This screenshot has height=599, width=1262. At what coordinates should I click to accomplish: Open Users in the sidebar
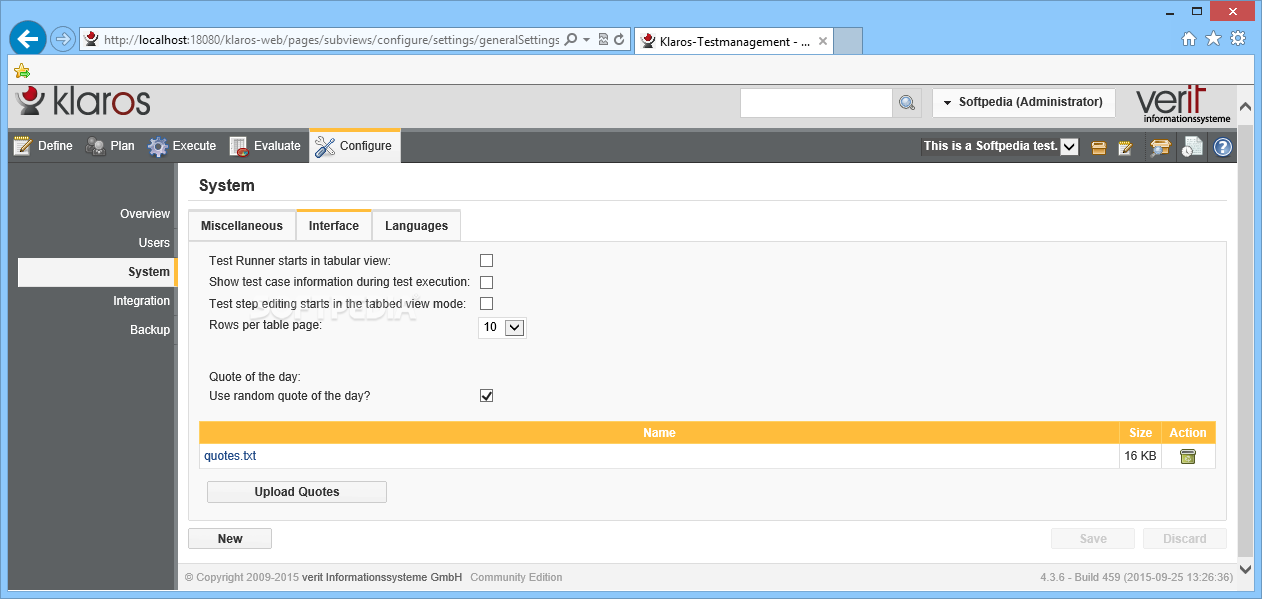154,243
